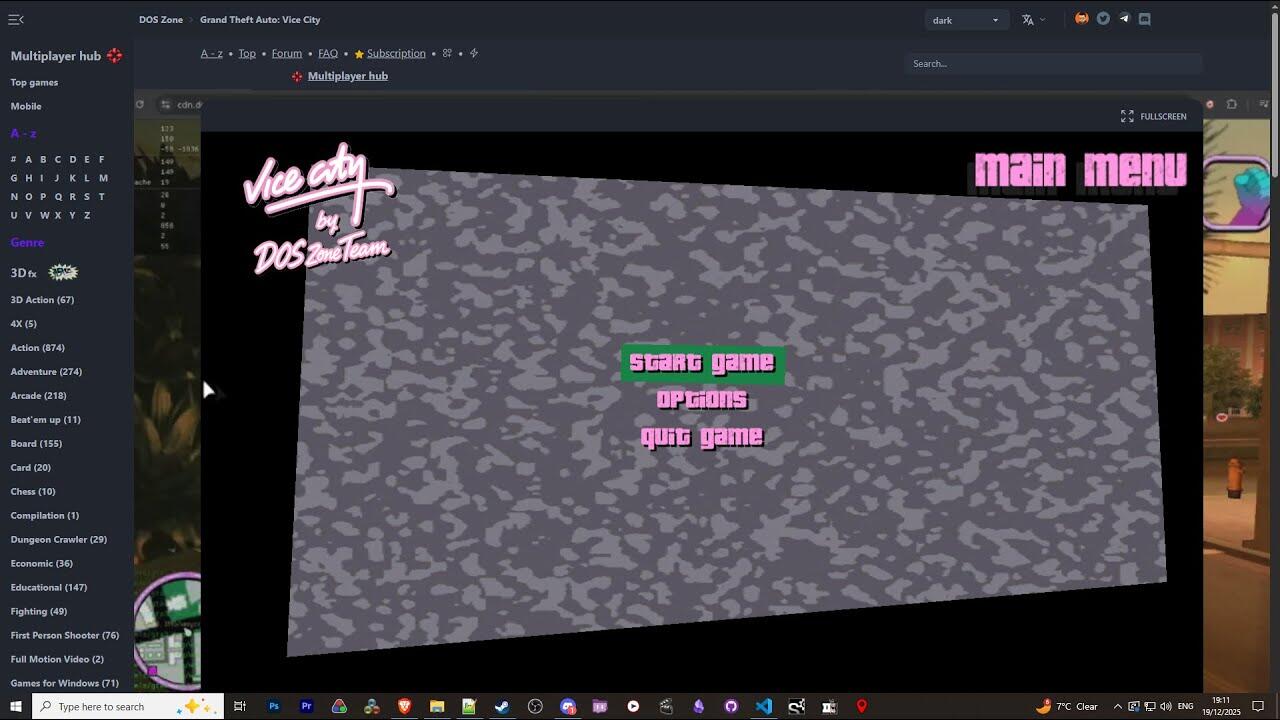Screen dimensions: 1280x720
Task: Open Steam from the taskbar
Action: [x=502, y=707]
